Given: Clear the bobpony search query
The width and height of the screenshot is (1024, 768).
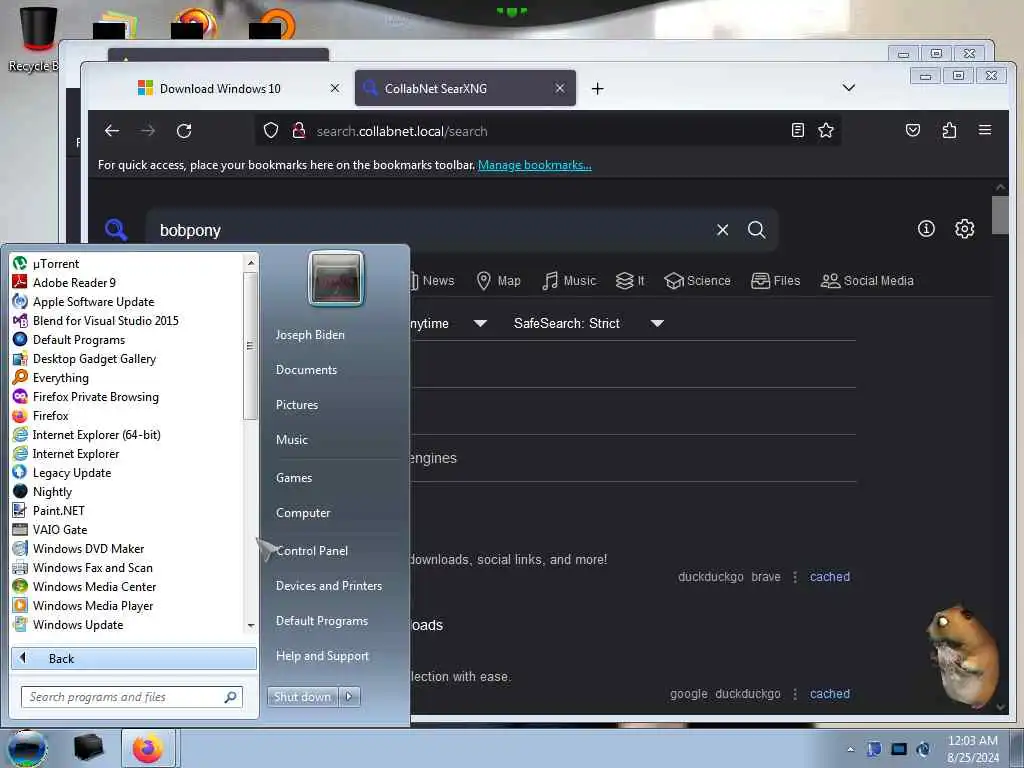Looking at the screenshot, I should tap(722, 230).
